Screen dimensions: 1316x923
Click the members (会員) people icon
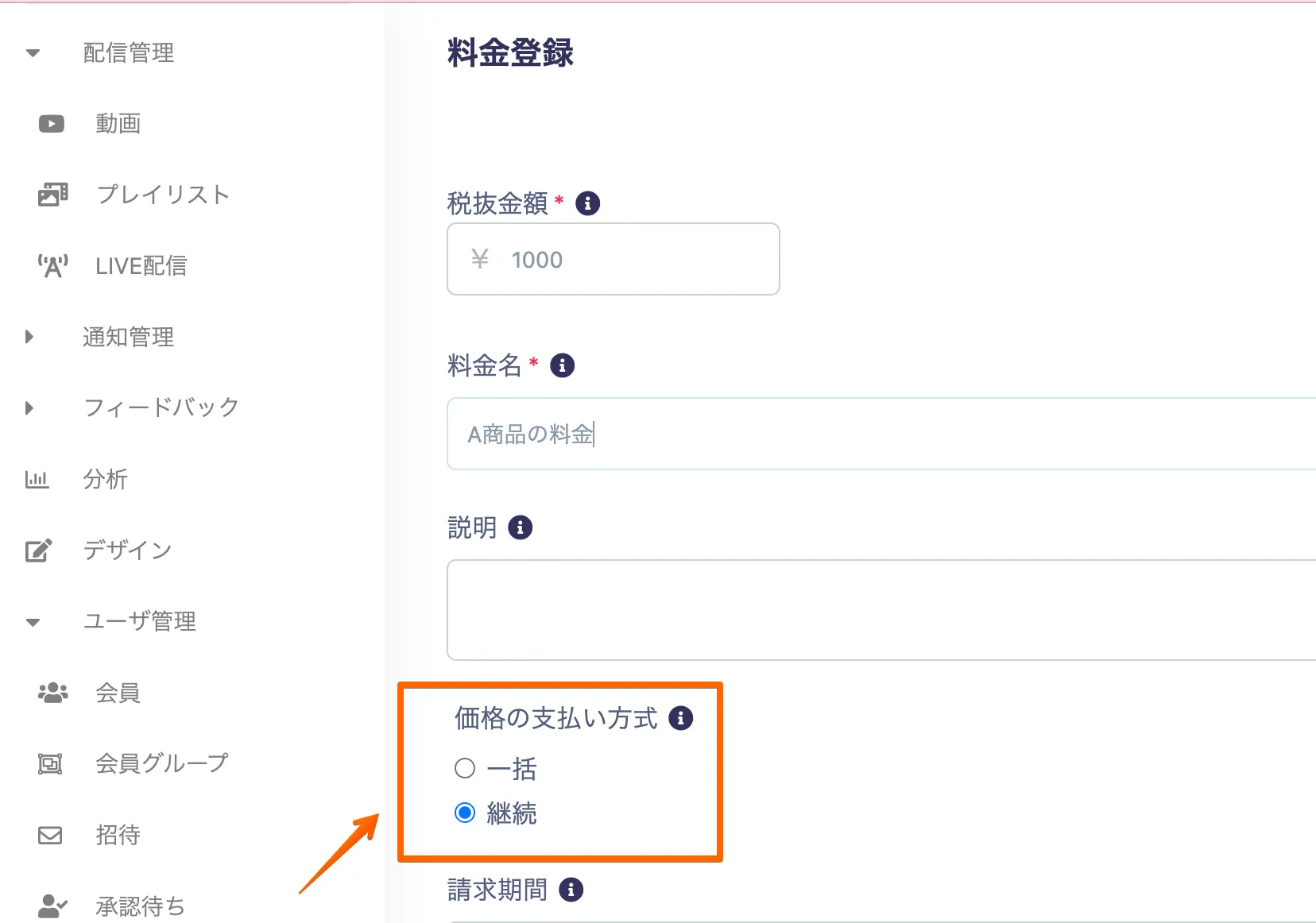pos(52,693)
